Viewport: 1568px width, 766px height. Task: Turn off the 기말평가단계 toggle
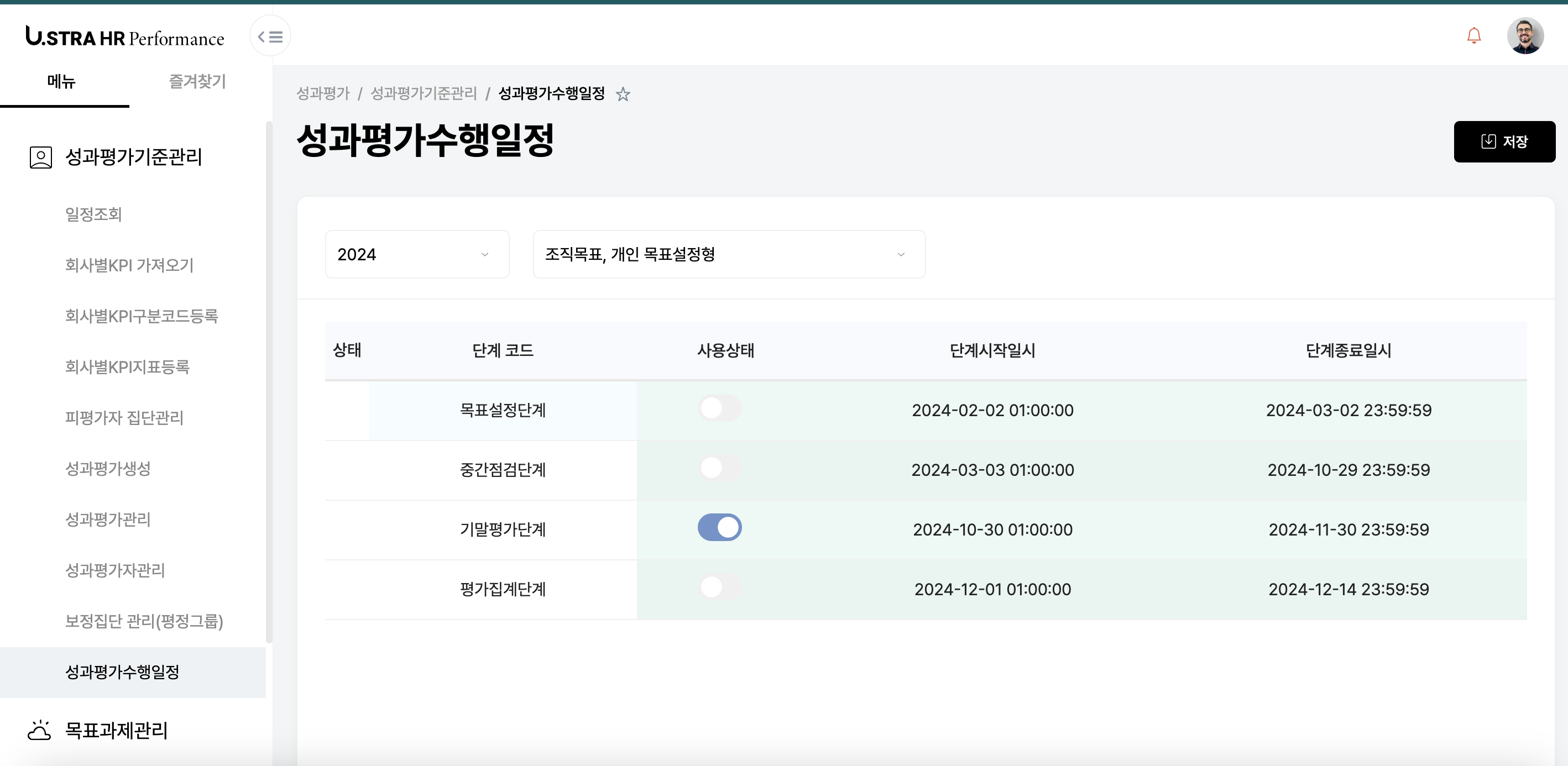point(719,528)
